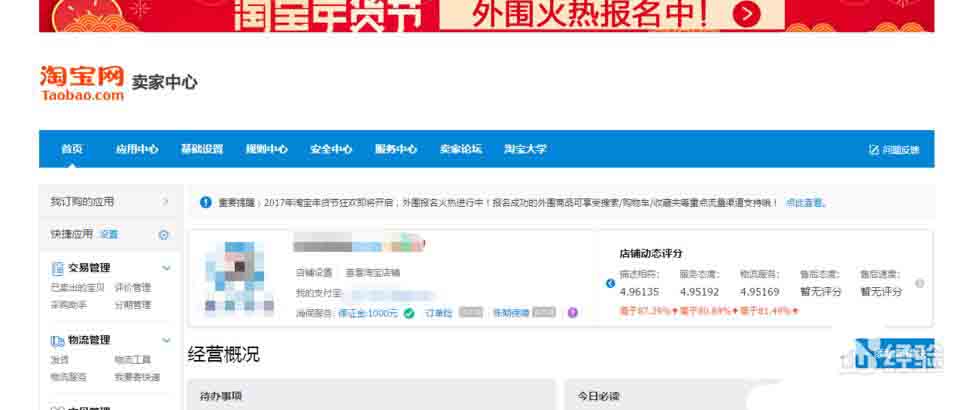Click the score value 4.95169
This screenshot has width=955, height=410.
point(760,292)
